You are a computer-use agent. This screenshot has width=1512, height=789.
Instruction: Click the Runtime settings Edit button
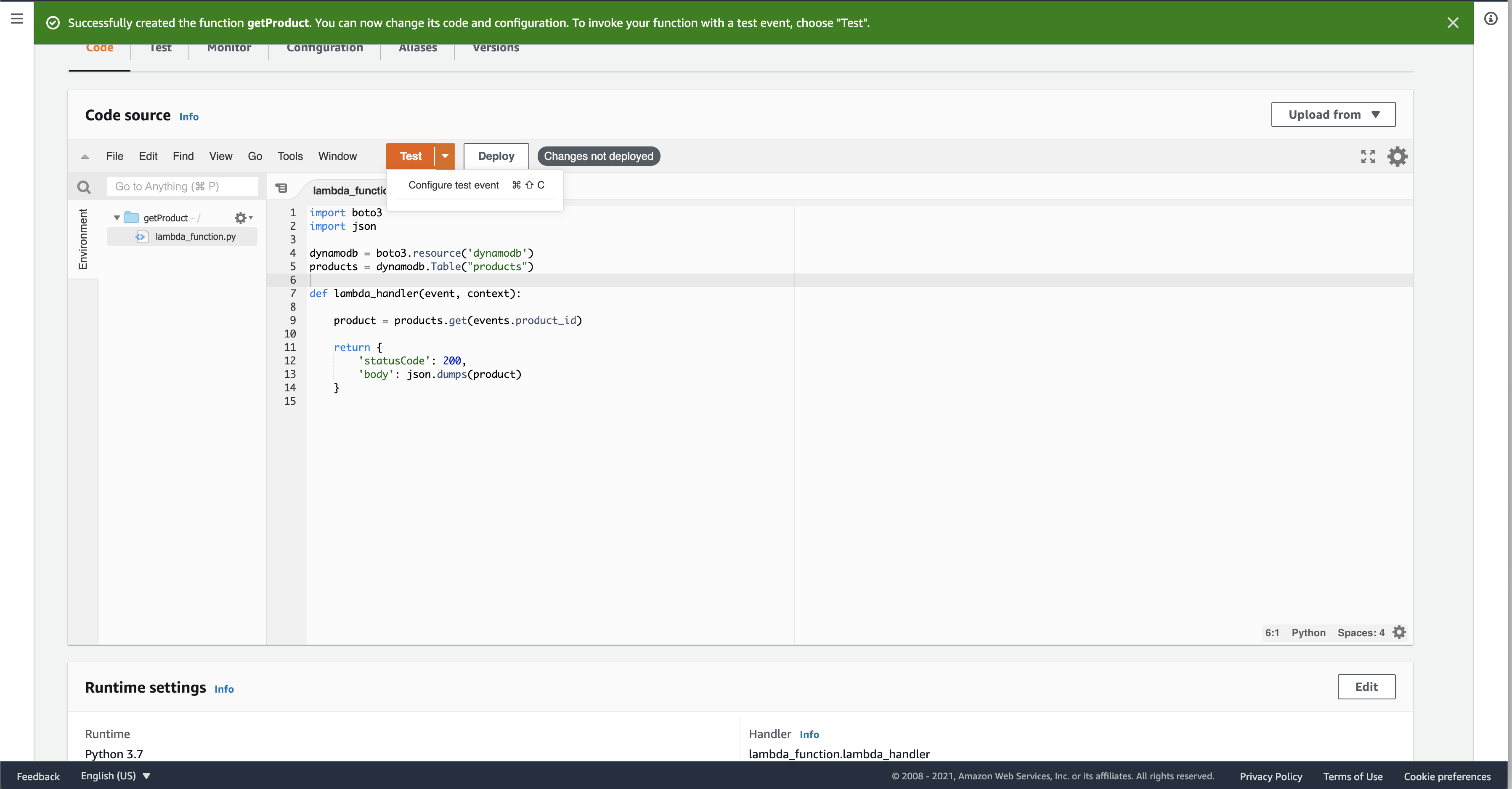1366,687
